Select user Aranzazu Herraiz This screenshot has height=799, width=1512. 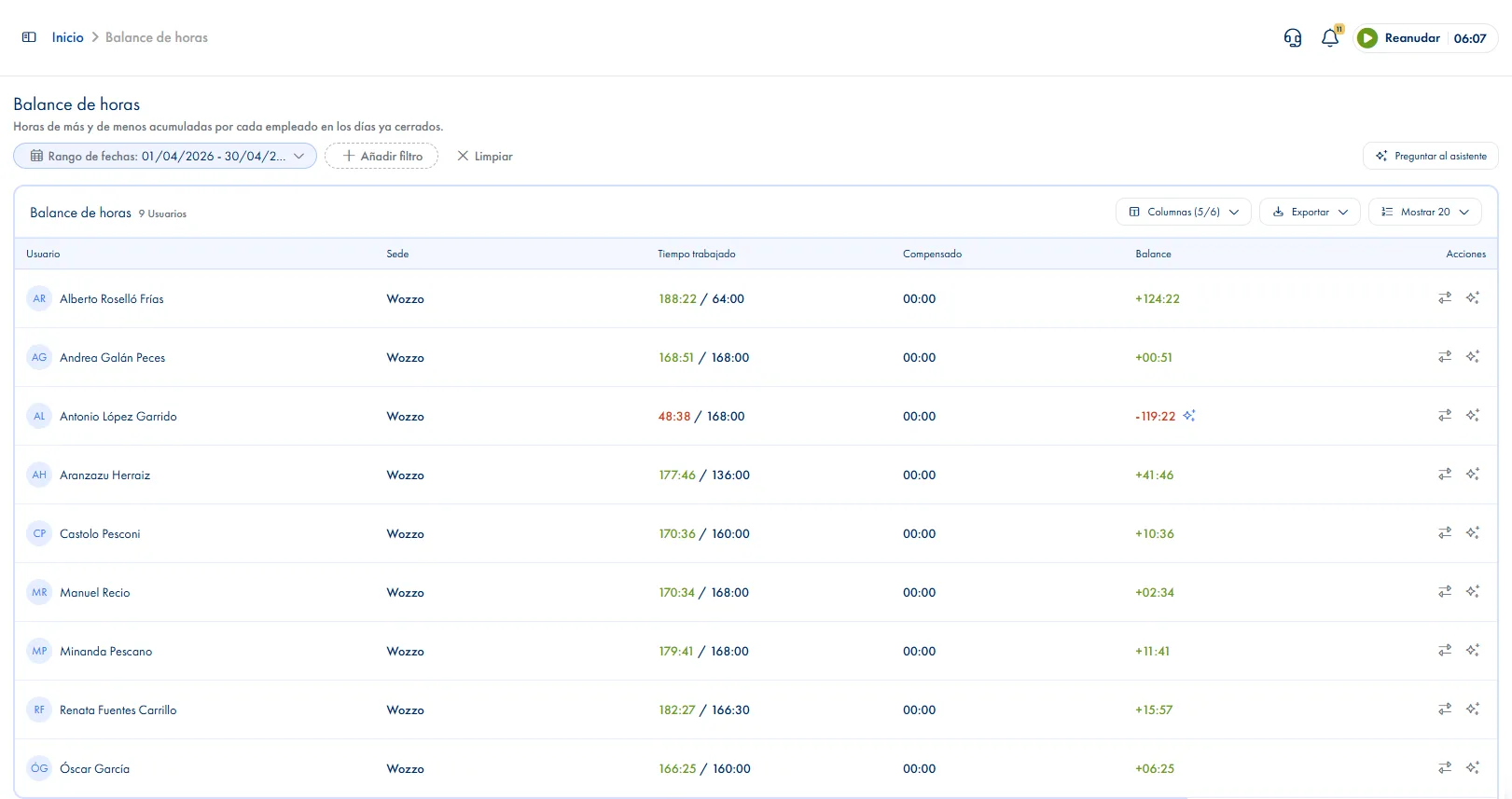coord(104,475)
